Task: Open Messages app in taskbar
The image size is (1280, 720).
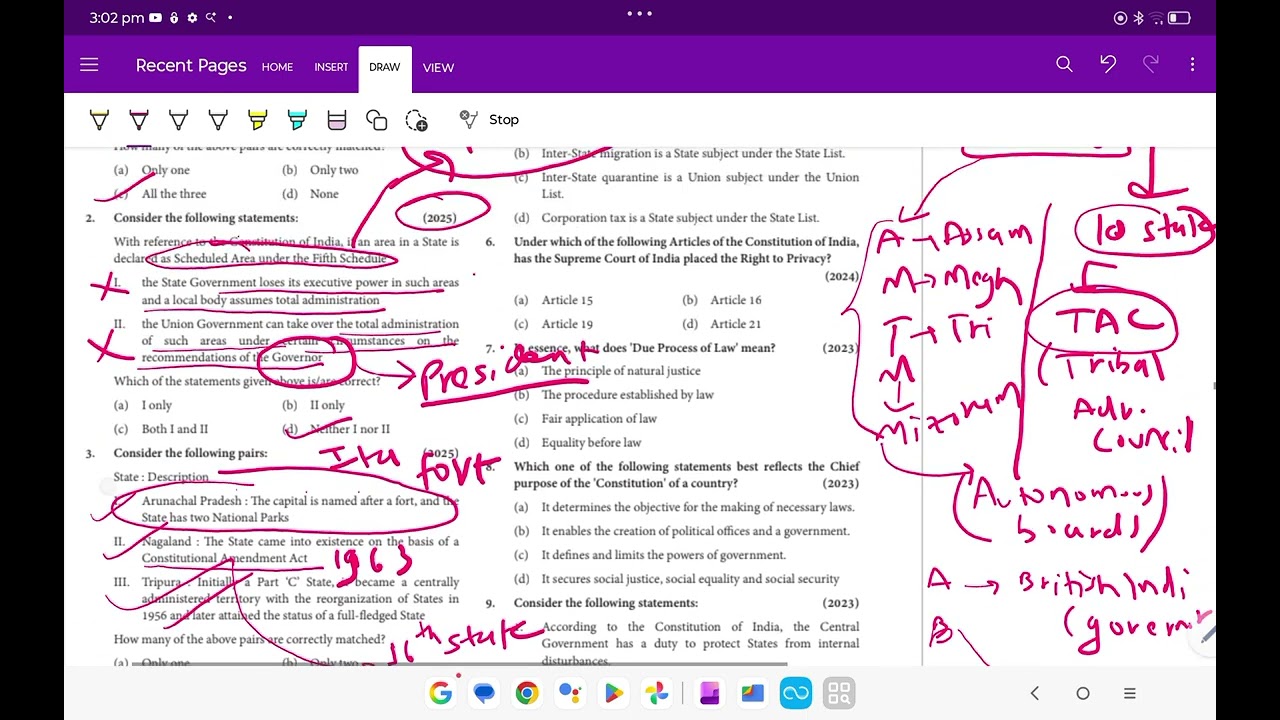Action: coord(484,693)
